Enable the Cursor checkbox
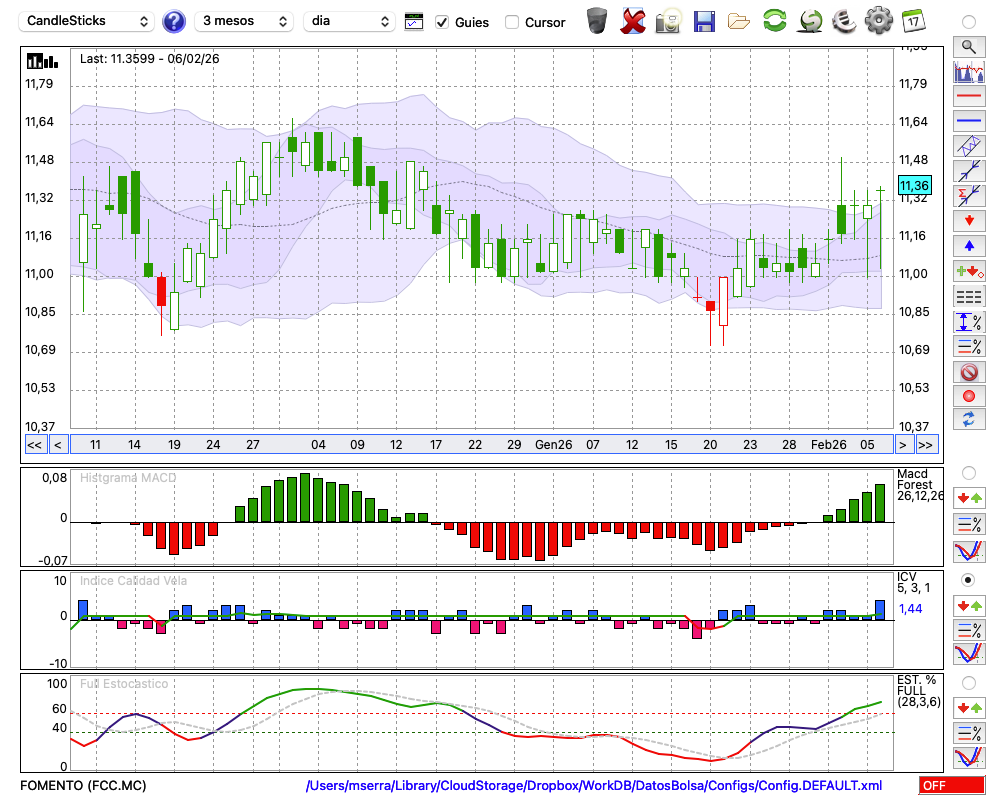The width and height of the screenshot is (1000, 800). click(512, 22)
